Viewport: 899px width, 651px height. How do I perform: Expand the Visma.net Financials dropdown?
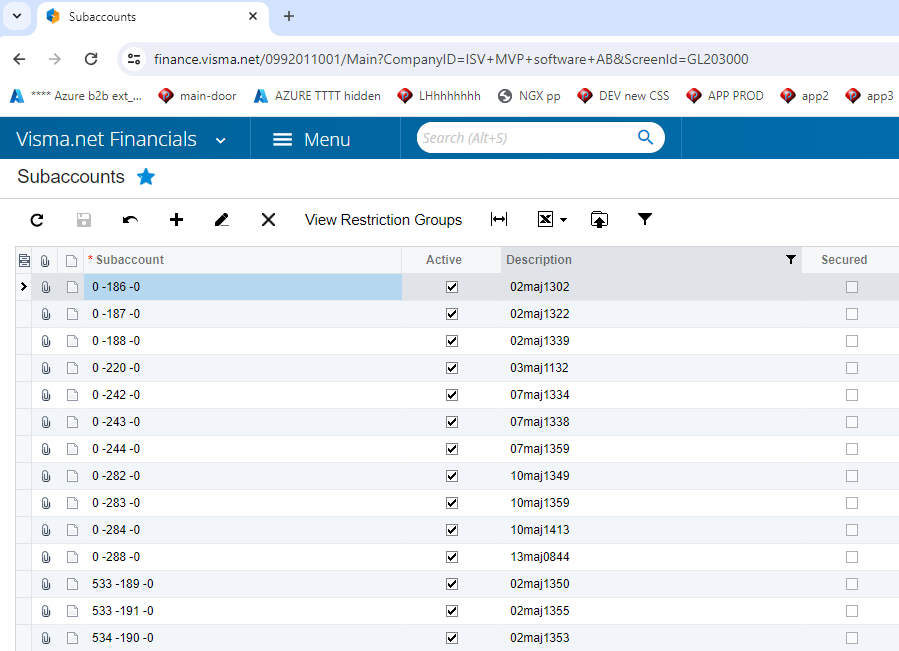pyautogui.click(x=221, y=140)
